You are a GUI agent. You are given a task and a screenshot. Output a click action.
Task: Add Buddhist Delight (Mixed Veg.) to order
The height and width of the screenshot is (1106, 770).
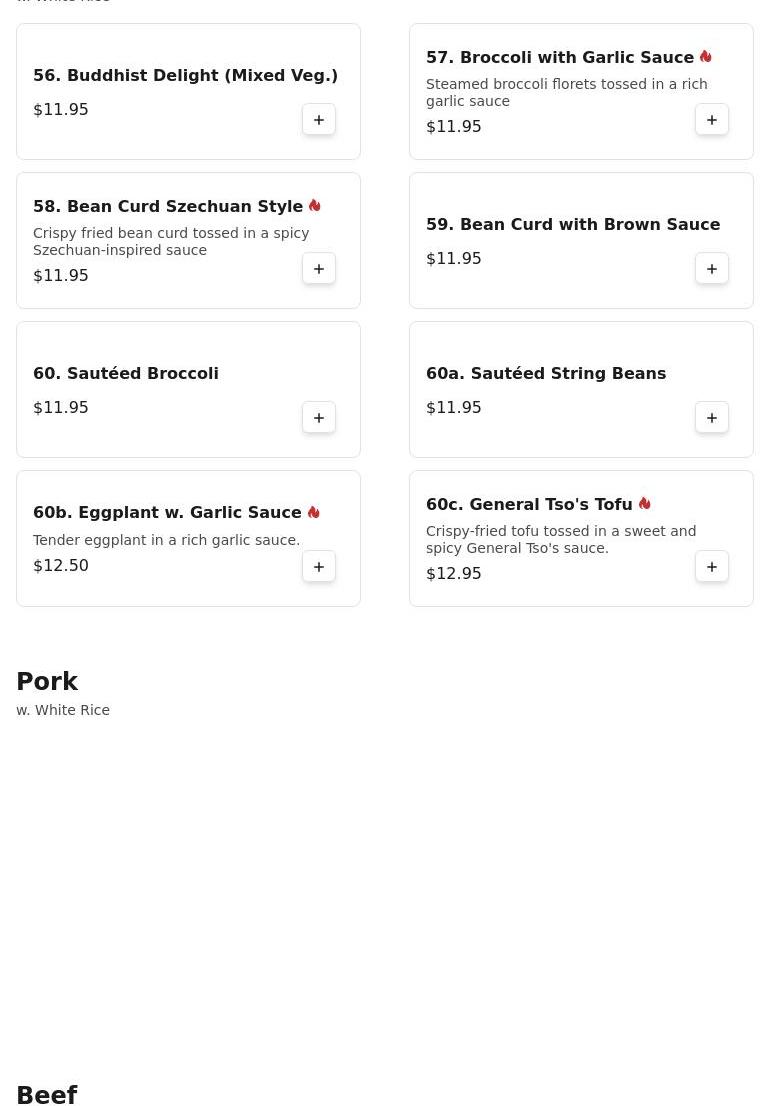pyautogui.click(x=319, y=120)
